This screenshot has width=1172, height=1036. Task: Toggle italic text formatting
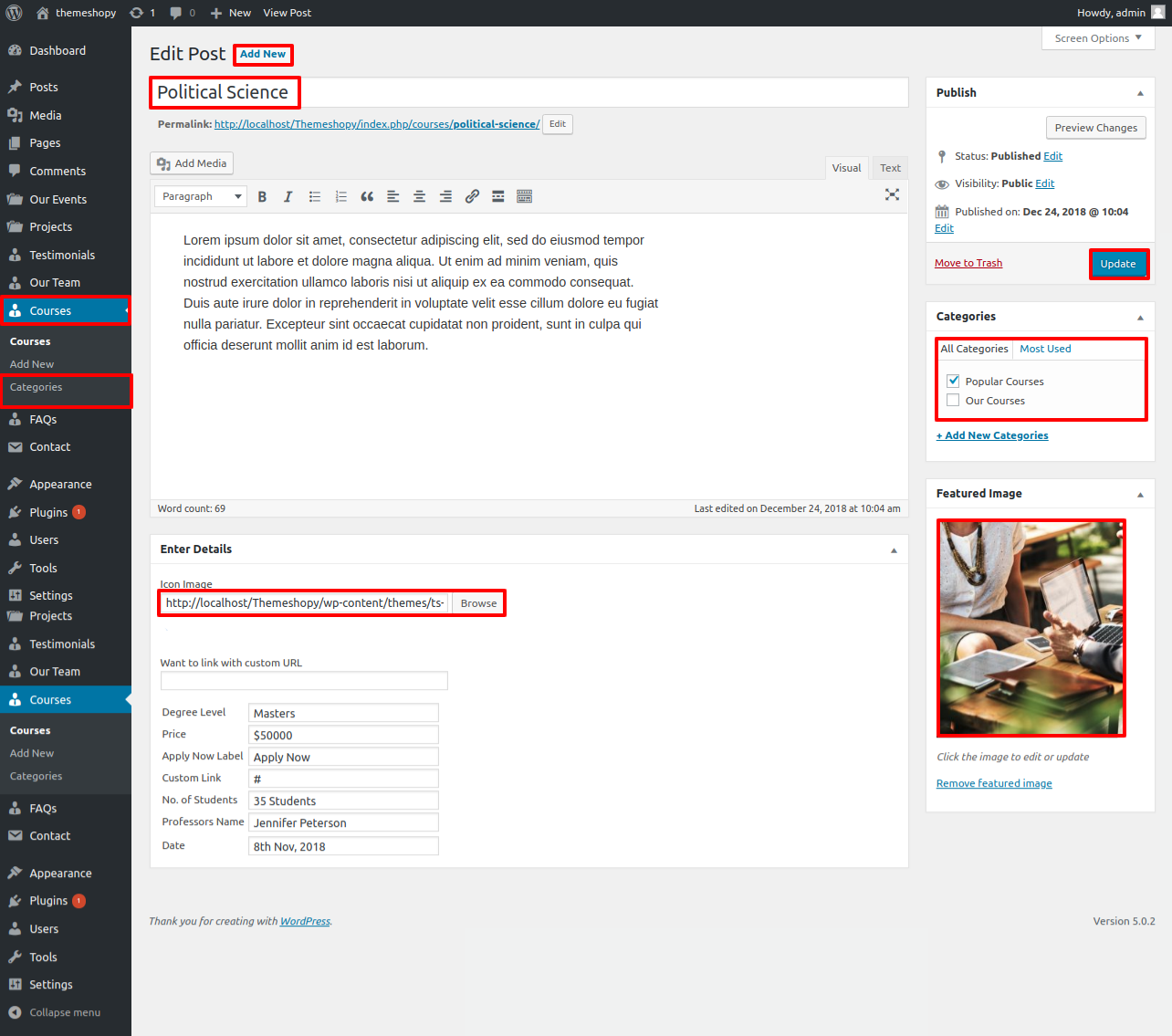[x=288, y=196]
